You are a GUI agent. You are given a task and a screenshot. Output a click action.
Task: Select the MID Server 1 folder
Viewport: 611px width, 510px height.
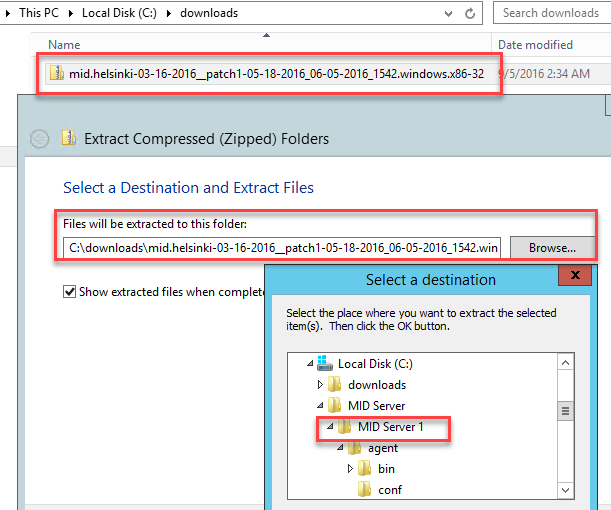pos(390,427)
